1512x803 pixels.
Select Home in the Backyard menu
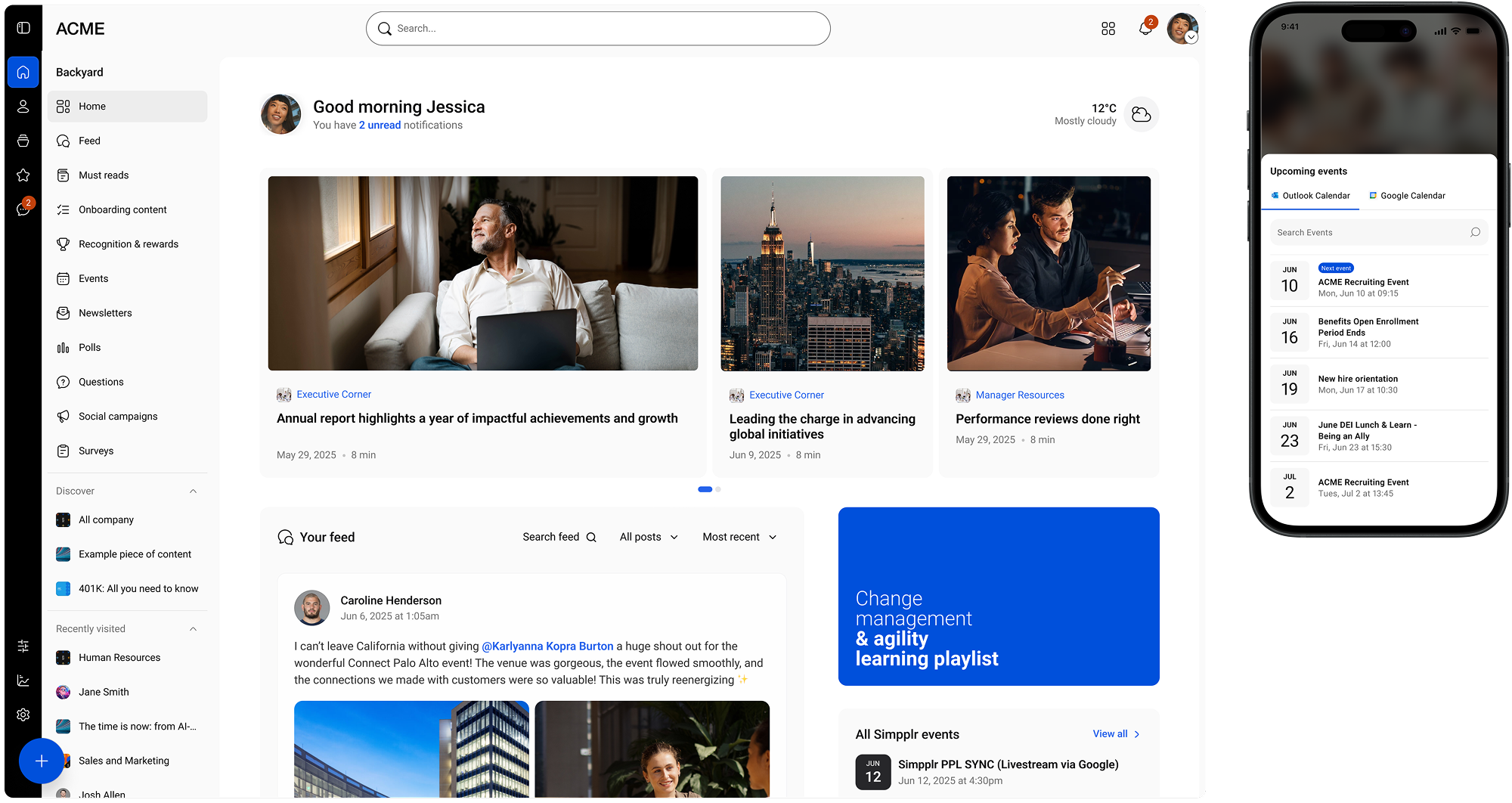coord(127,107)
